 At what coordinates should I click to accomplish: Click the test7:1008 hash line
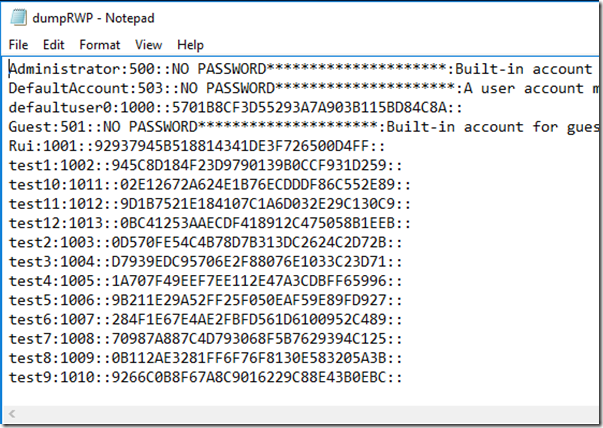205,338
